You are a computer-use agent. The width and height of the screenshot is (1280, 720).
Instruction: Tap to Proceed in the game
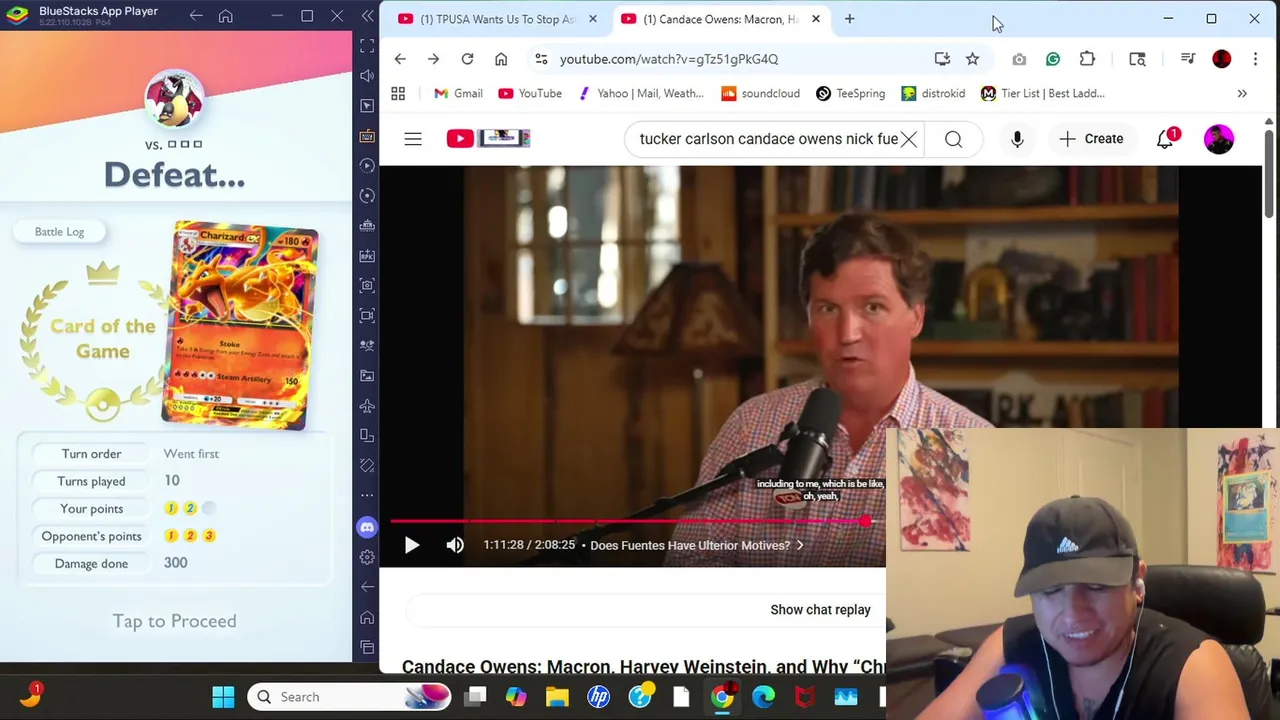[174, 621]
